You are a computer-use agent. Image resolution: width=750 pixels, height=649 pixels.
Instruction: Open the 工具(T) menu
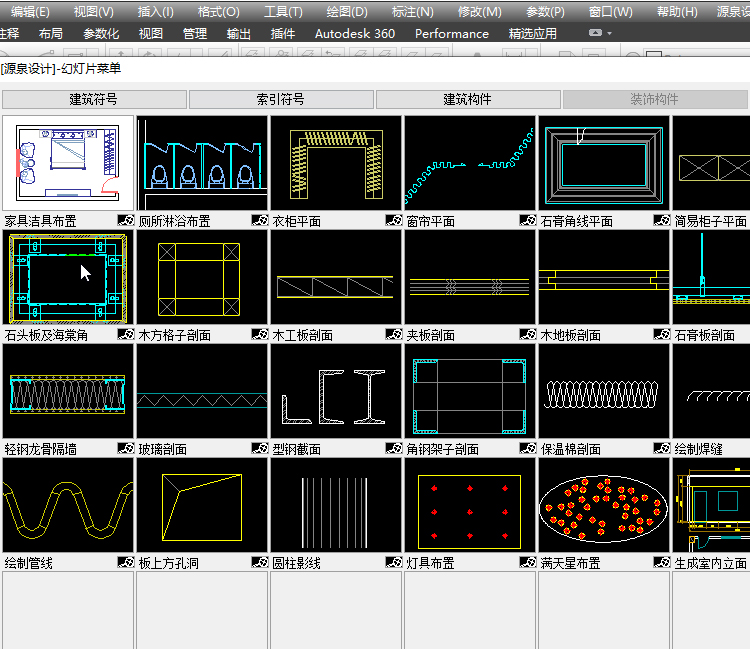pos(283,12)
